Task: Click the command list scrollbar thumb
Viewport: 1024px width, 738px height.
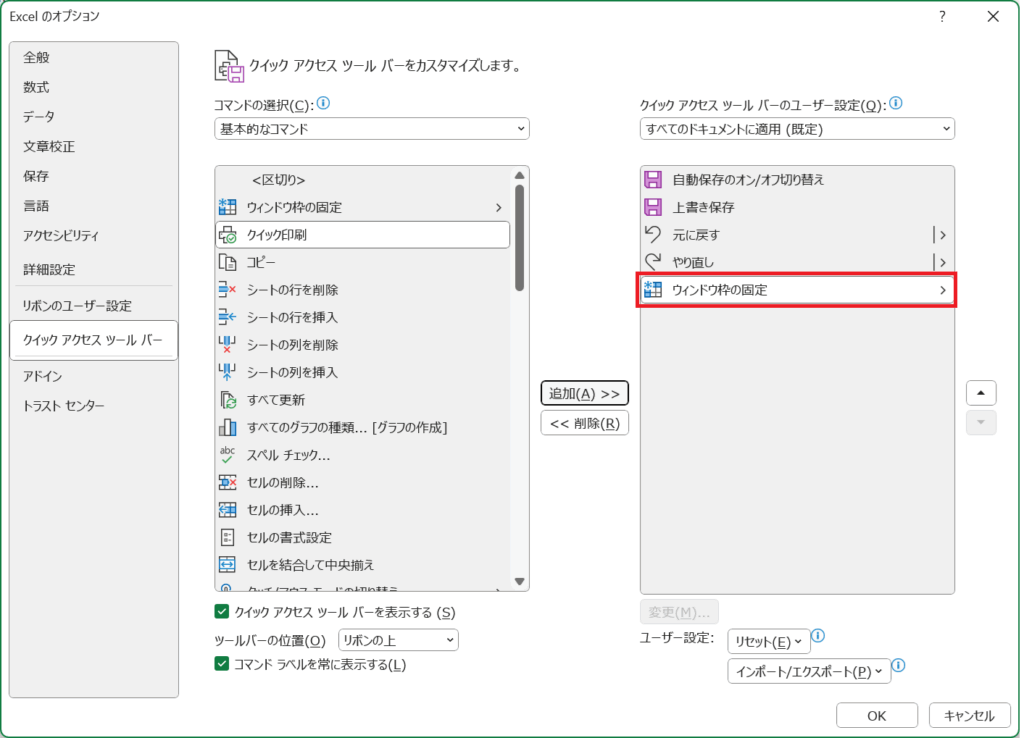Action: (x=520, y=238)
